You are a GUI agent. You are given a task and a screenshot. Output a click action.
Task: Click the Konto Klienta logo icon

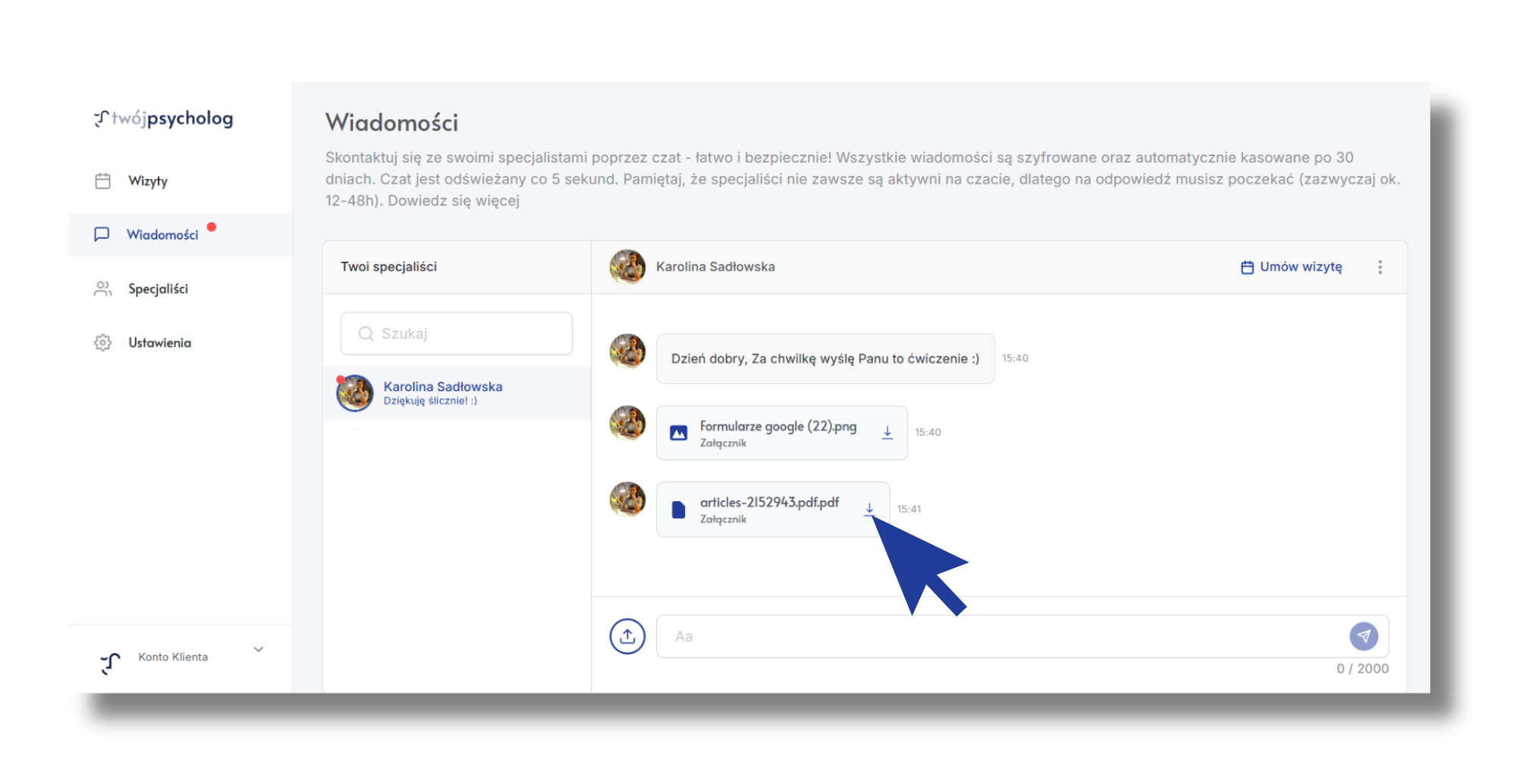click(111, 663)
